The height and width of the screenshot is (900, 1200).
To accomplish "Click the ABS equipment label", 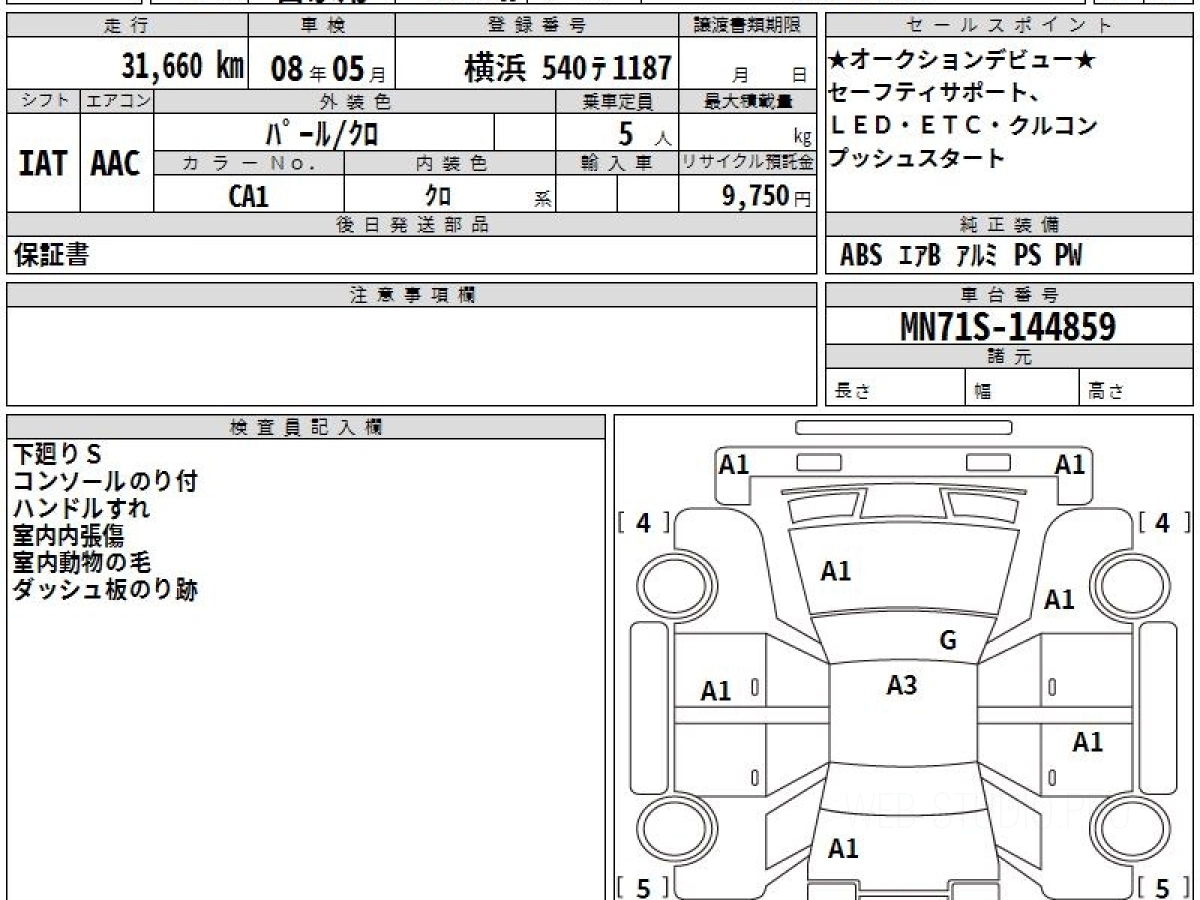I will click(861, 256).
